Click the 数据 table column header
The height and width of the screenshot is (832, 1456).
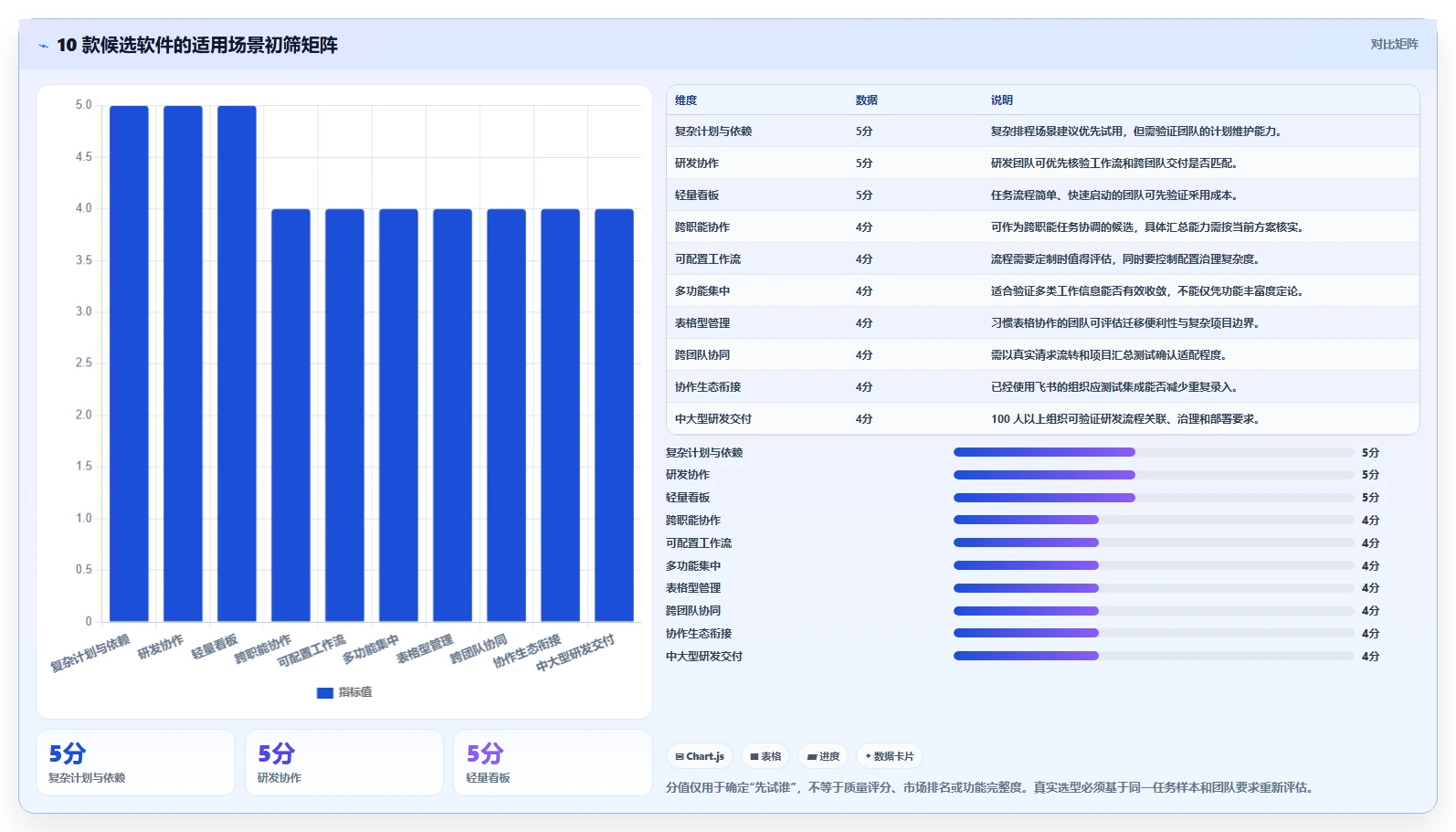pyautogui.click(x=867, y=100)
